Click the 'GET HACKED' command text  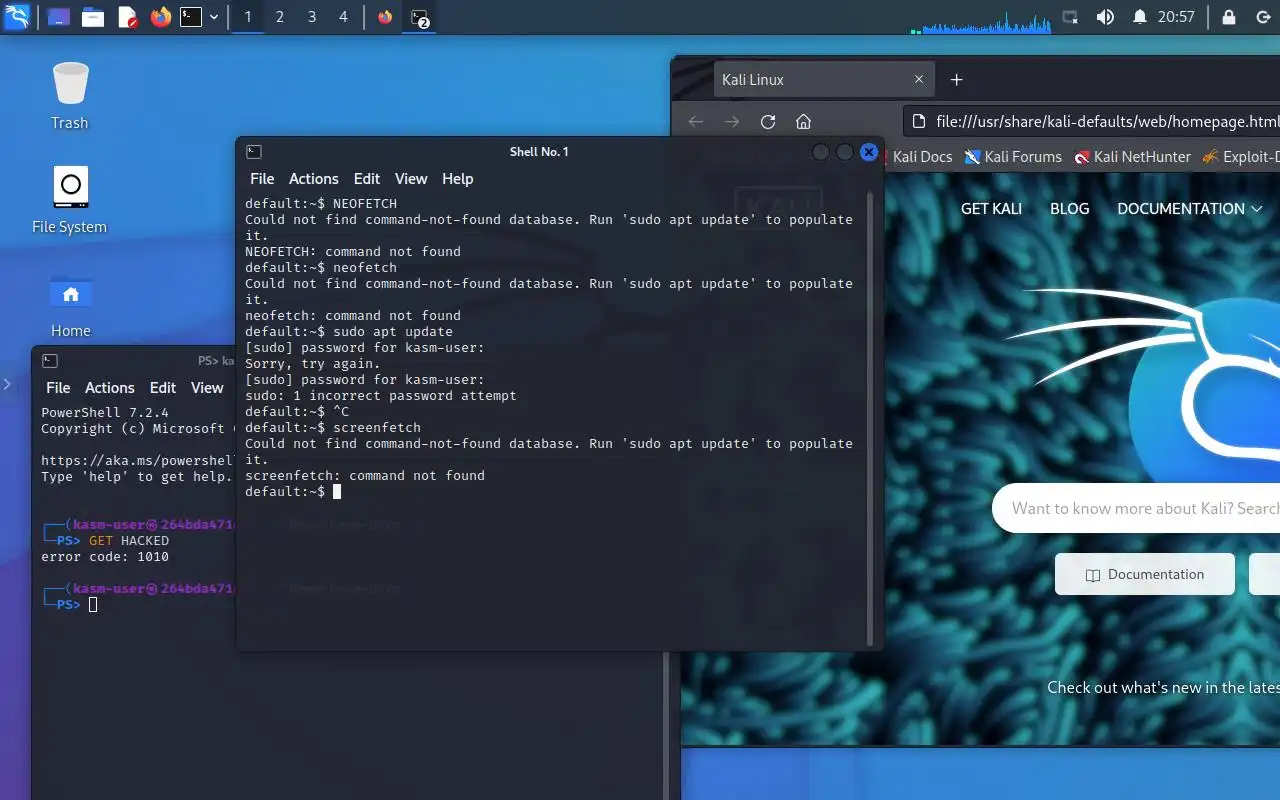129,541
